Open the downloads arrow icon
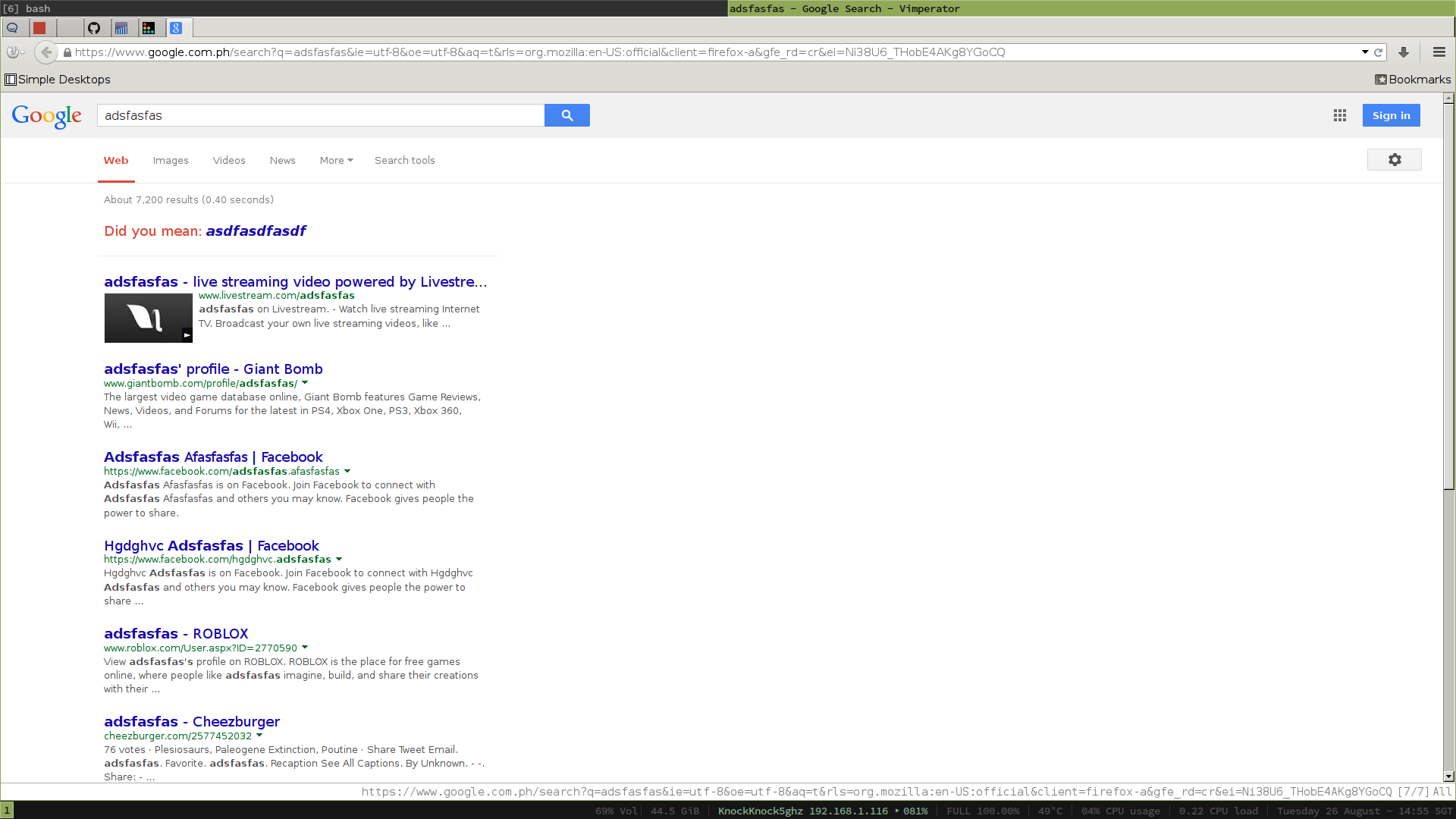1456x819 pixels. tap(1404, 52)
